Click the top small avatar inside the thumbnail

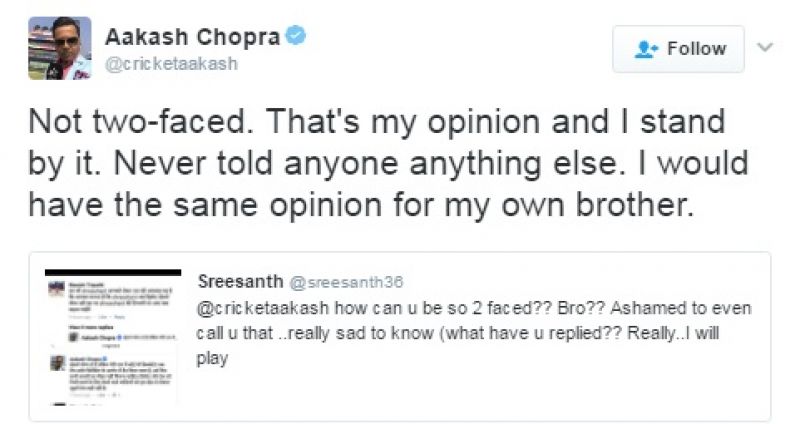tap(57, 288)
